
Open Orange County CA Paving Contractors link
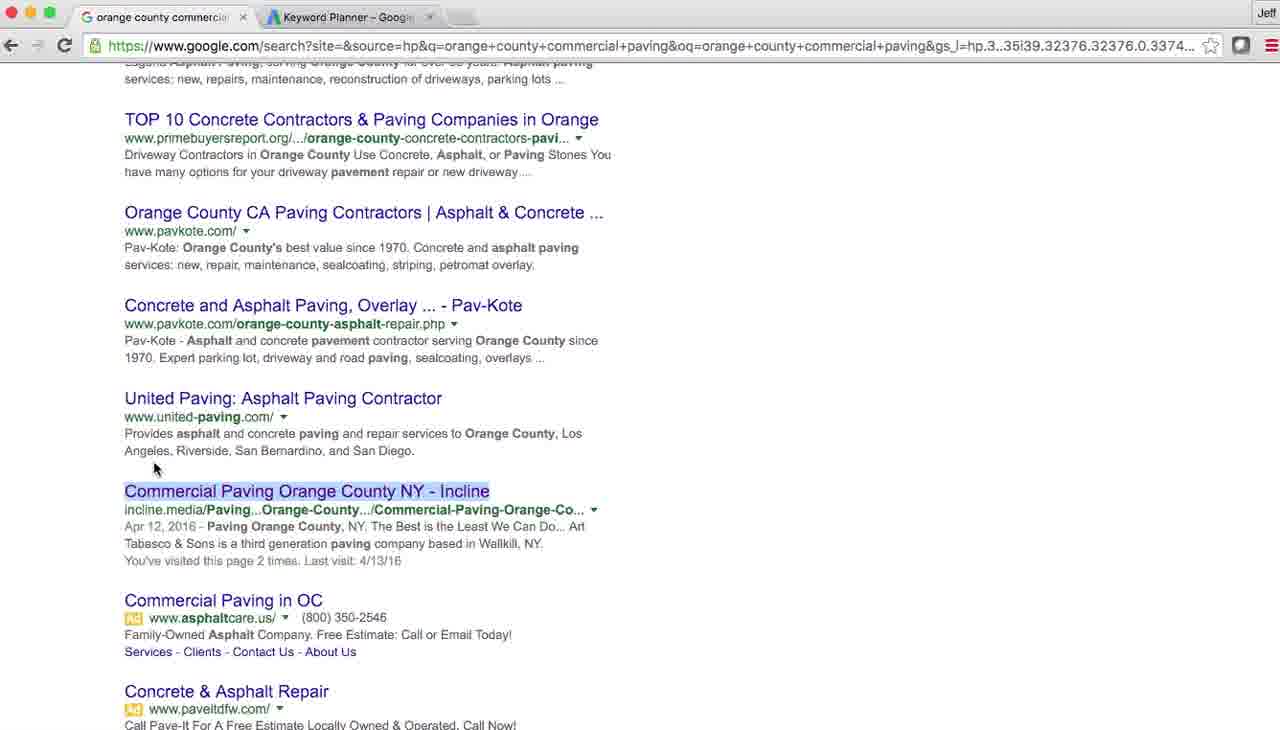[364, 212]
